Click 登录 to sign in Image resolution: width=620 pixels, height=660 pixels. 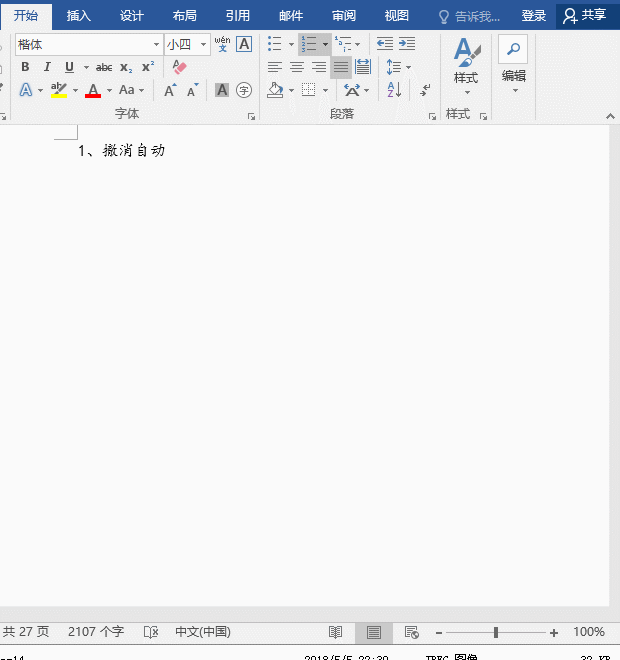coord(534,15)
